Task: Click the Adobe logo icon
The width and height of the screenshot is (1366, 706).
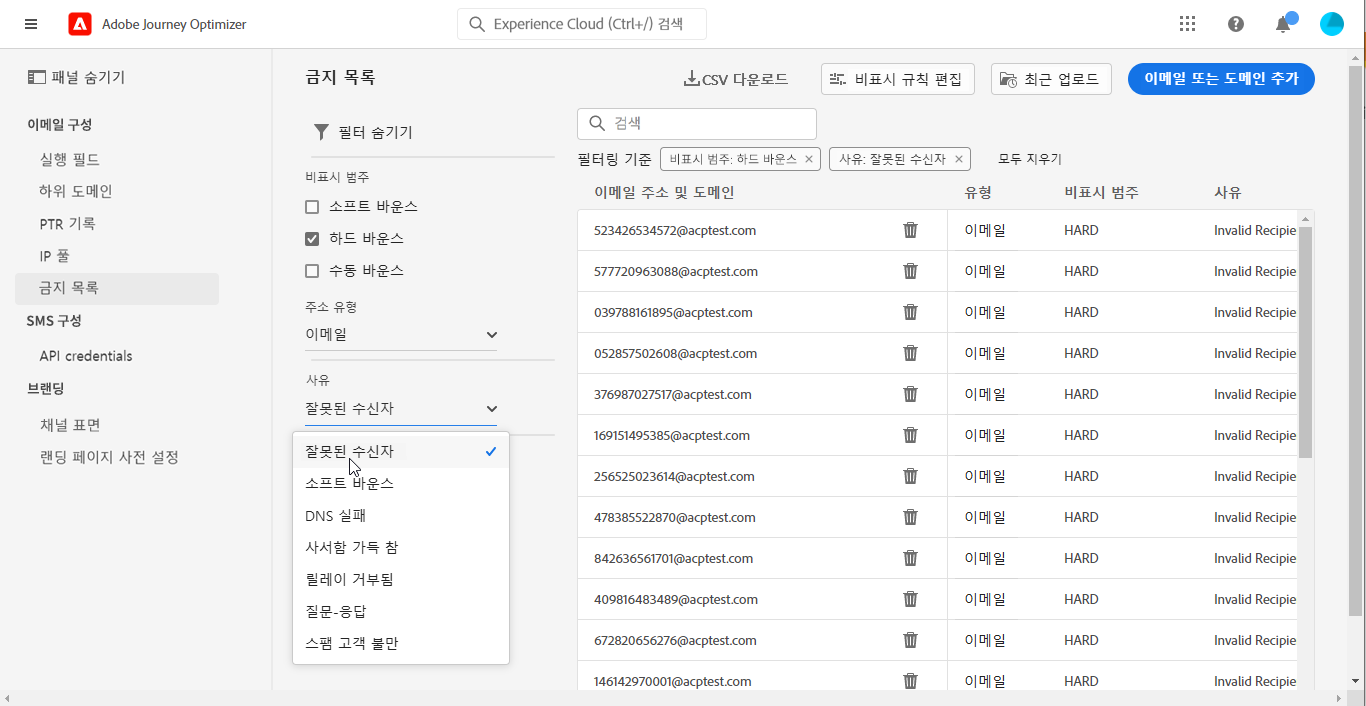Action: (80, 24)
